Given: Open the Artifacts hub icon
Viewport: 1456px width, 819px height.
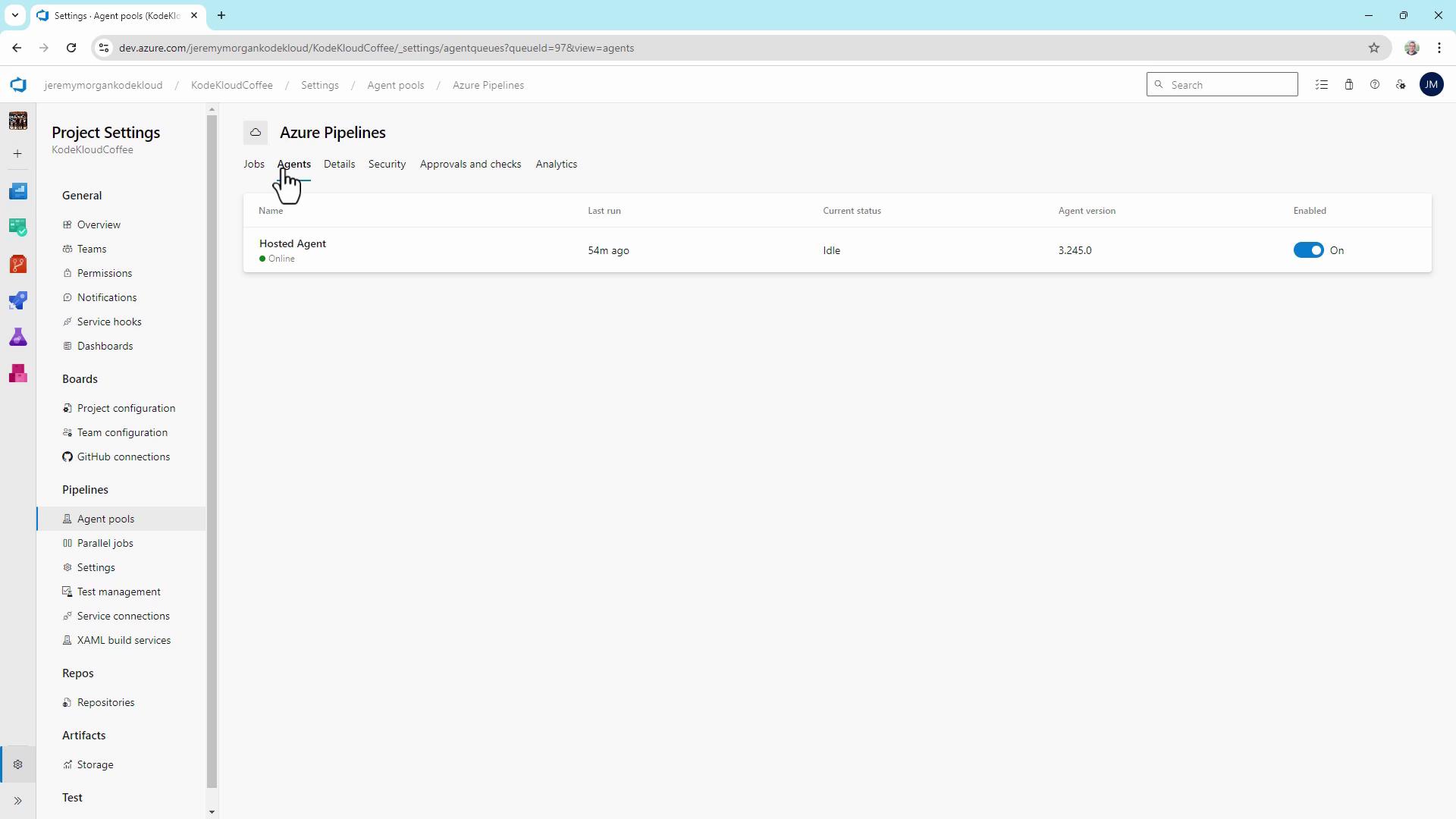Looking at the screenshot, I should (18, 373).
